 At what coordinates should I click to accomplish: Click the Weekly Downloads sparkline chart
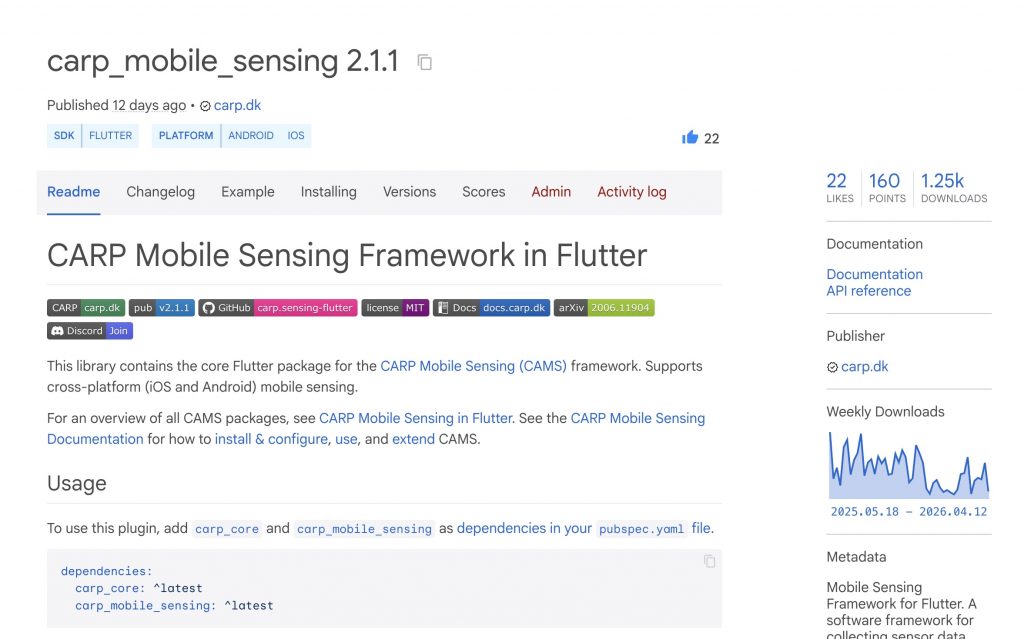[908, 466]
